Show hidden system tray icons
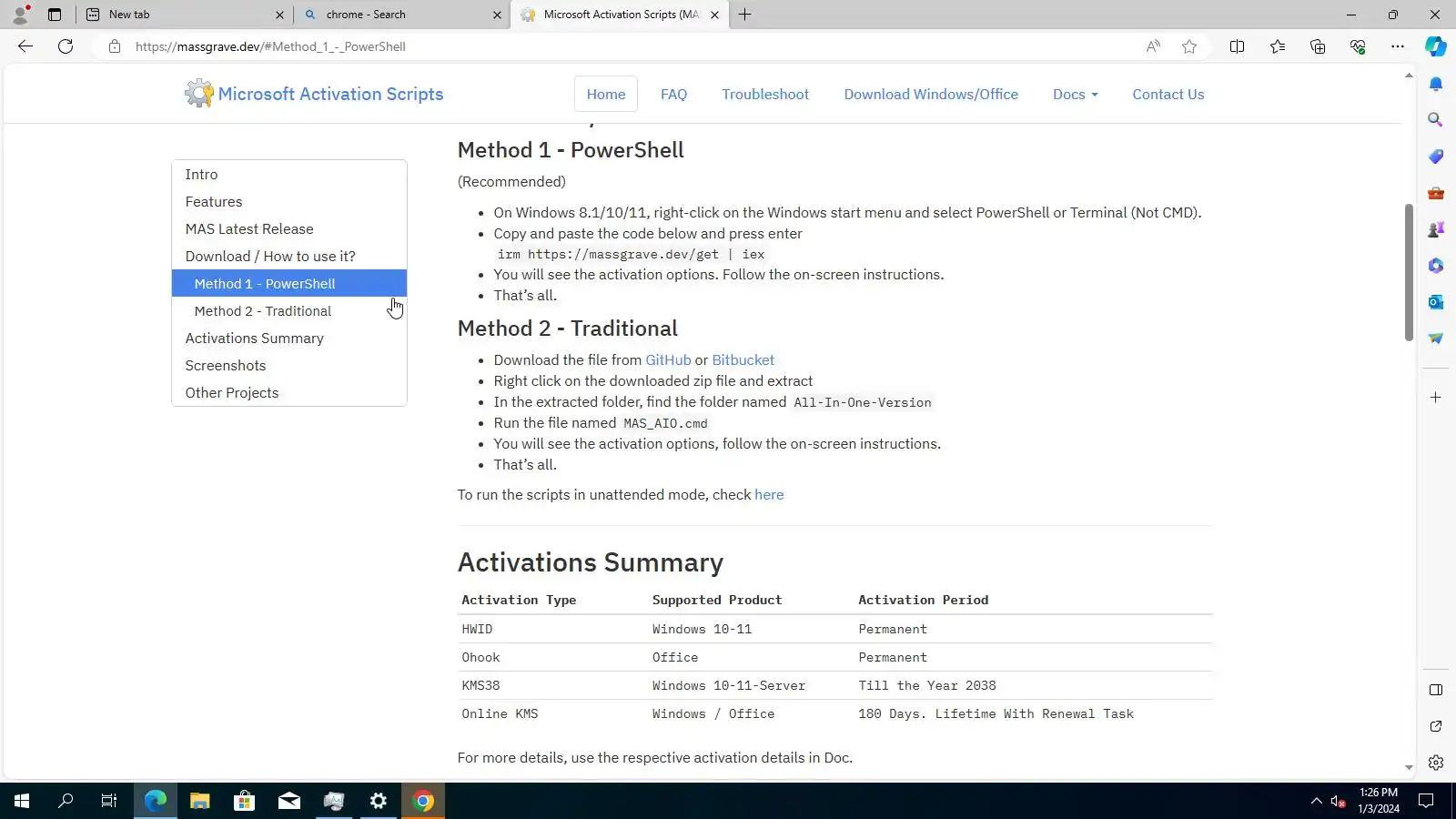Image resolution: width=1456 pixels, height=819 pixels. [1316, 801]
